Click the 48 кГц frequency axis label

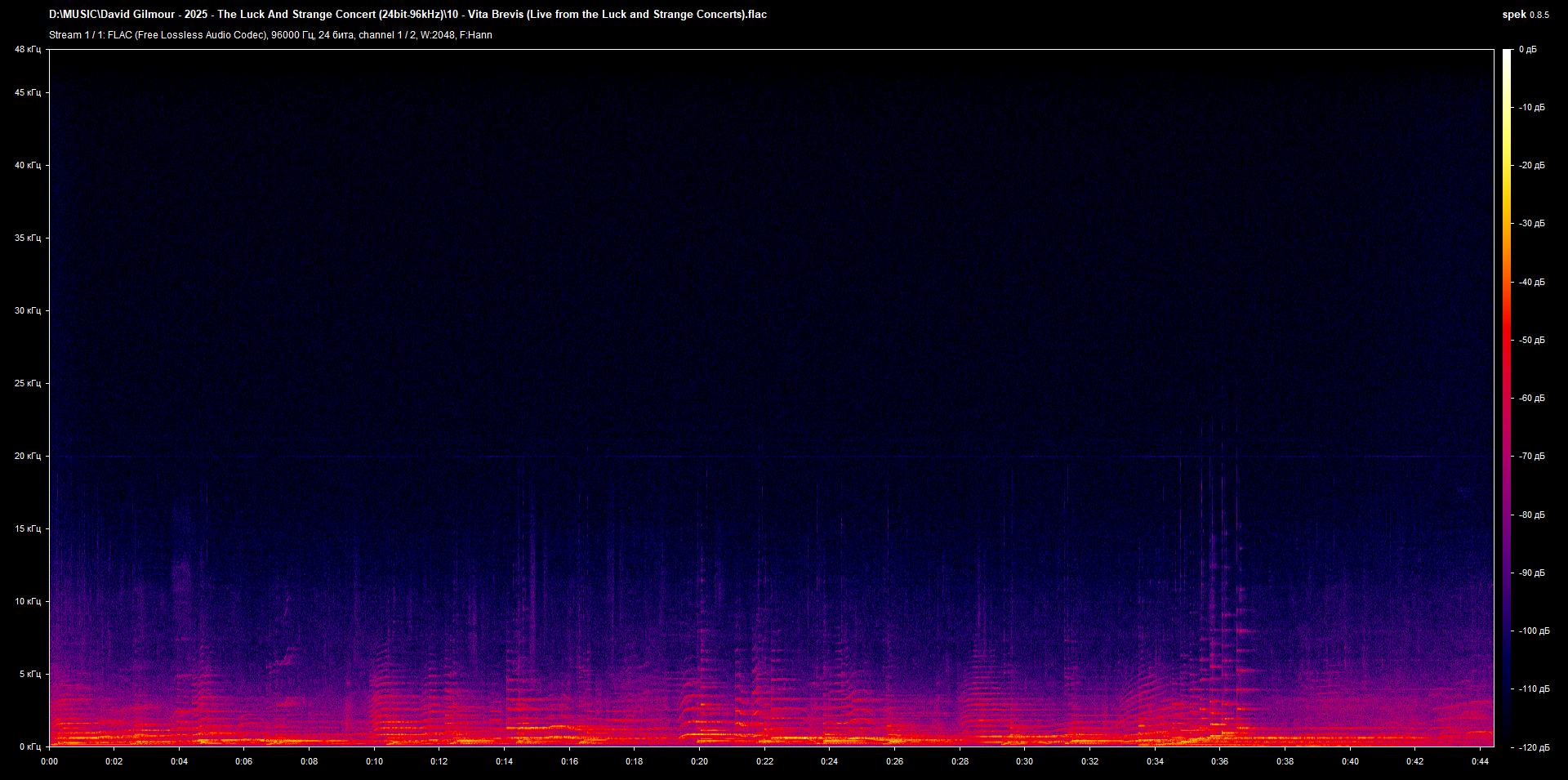[x=28, y=50]
